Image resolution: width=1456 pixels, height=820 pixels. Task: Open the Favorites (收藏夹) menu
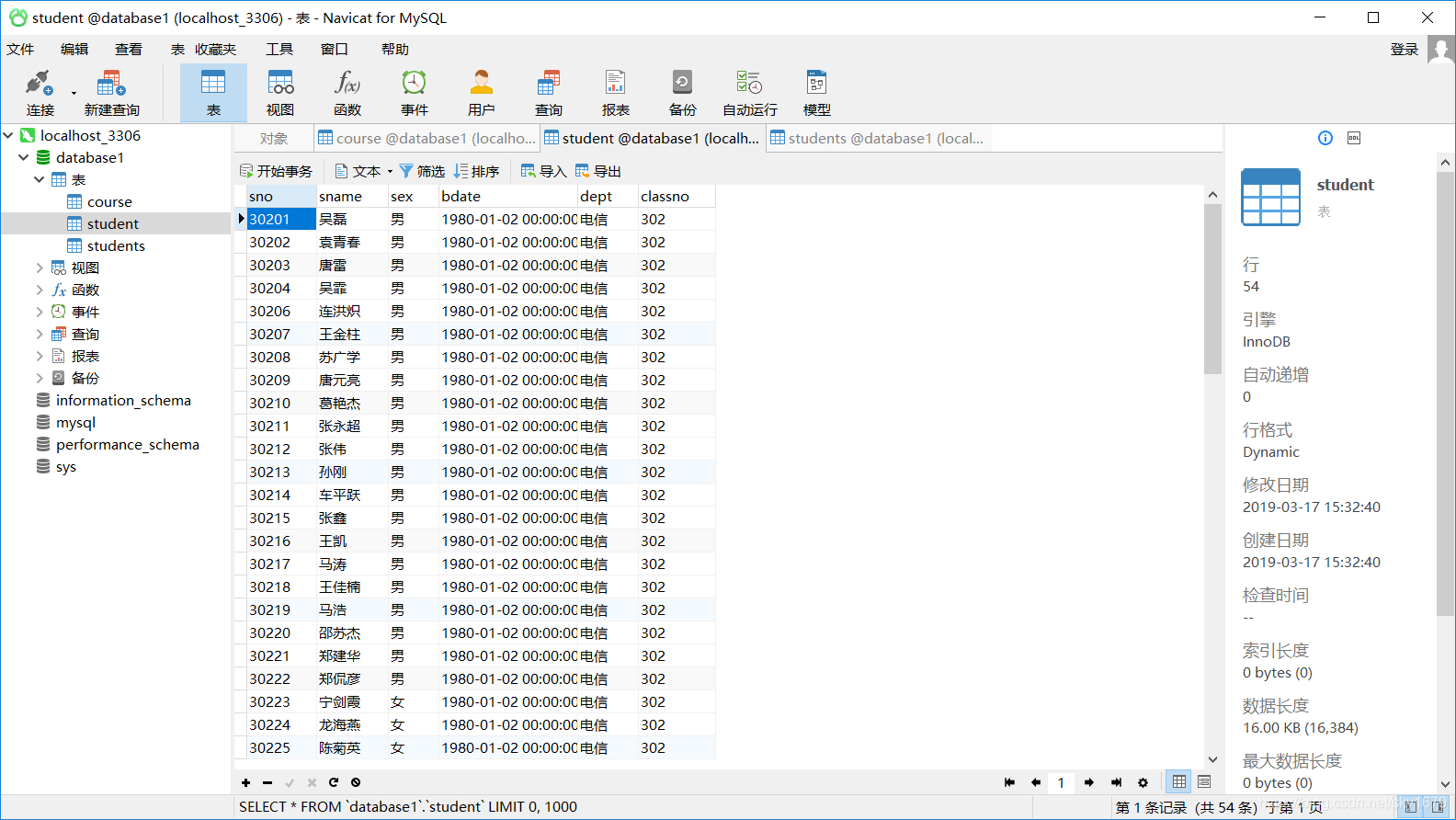pos(215,49)
